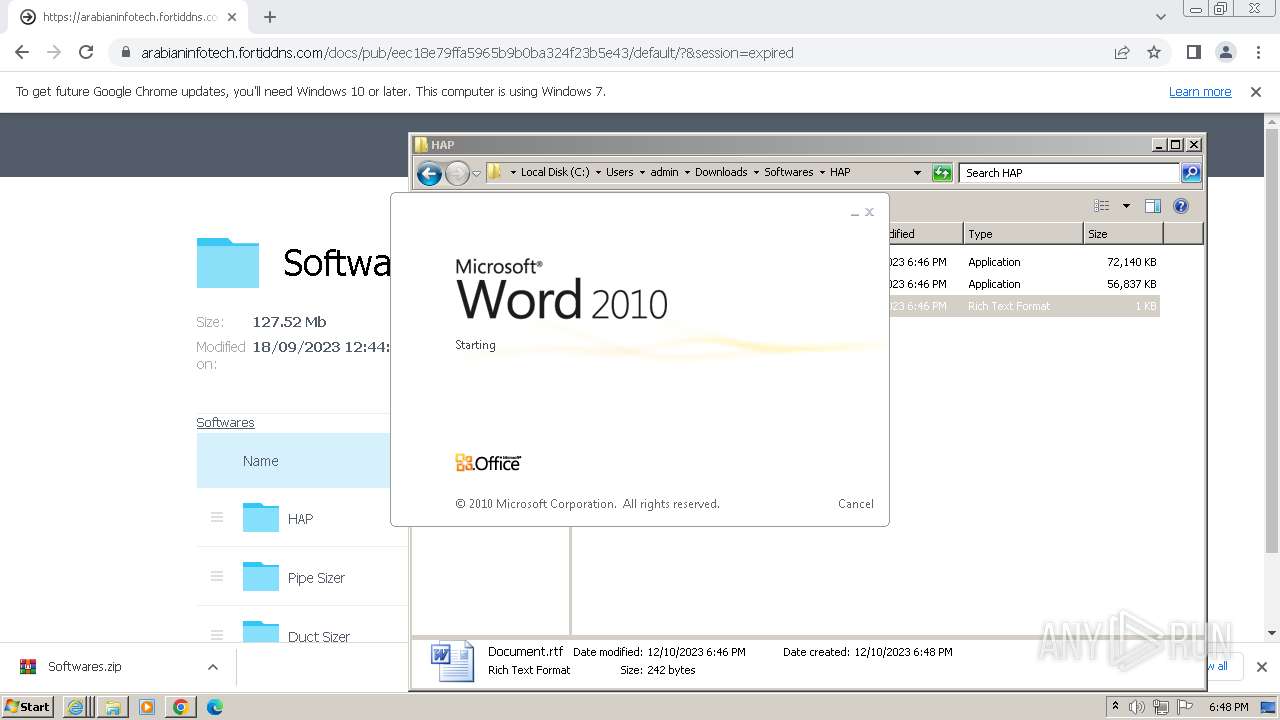The width and height of the screenshot is (1280, 720).
Task: Click the green Refresh button in Explorer
Action: pyautogui.click(x=942, y=173)
